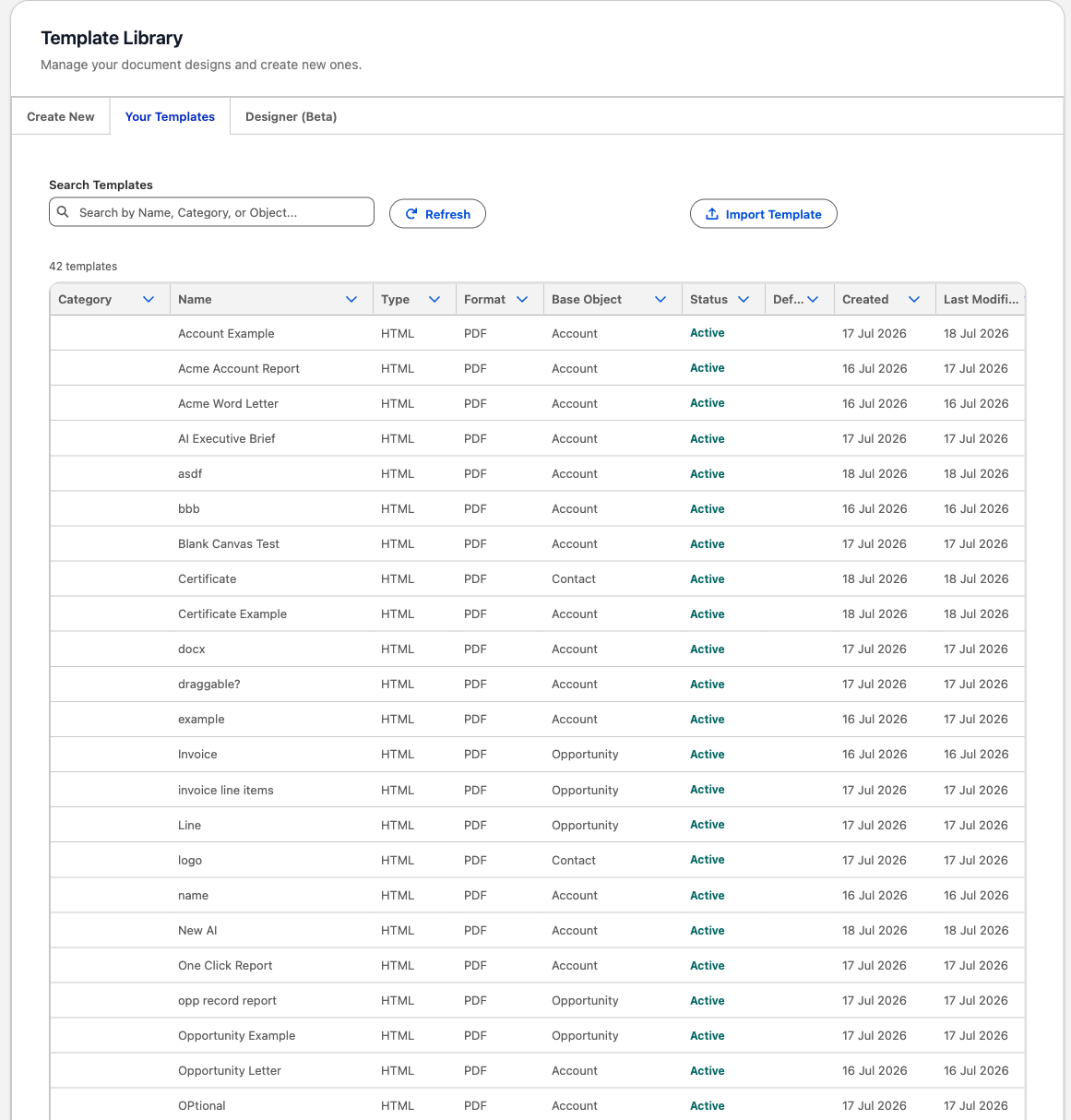Screen dimensions: 1071x1120
Task: Click the 42 templates count label
Action: pyautogui.click(x=83, y=266)
